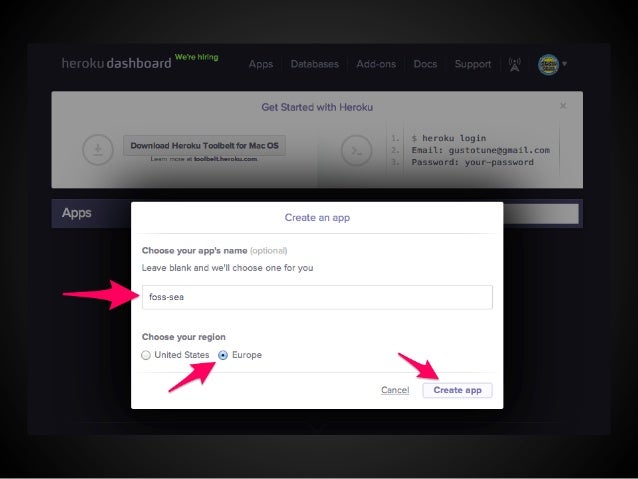Click the 'Password: your-password' line

(472, 162)
